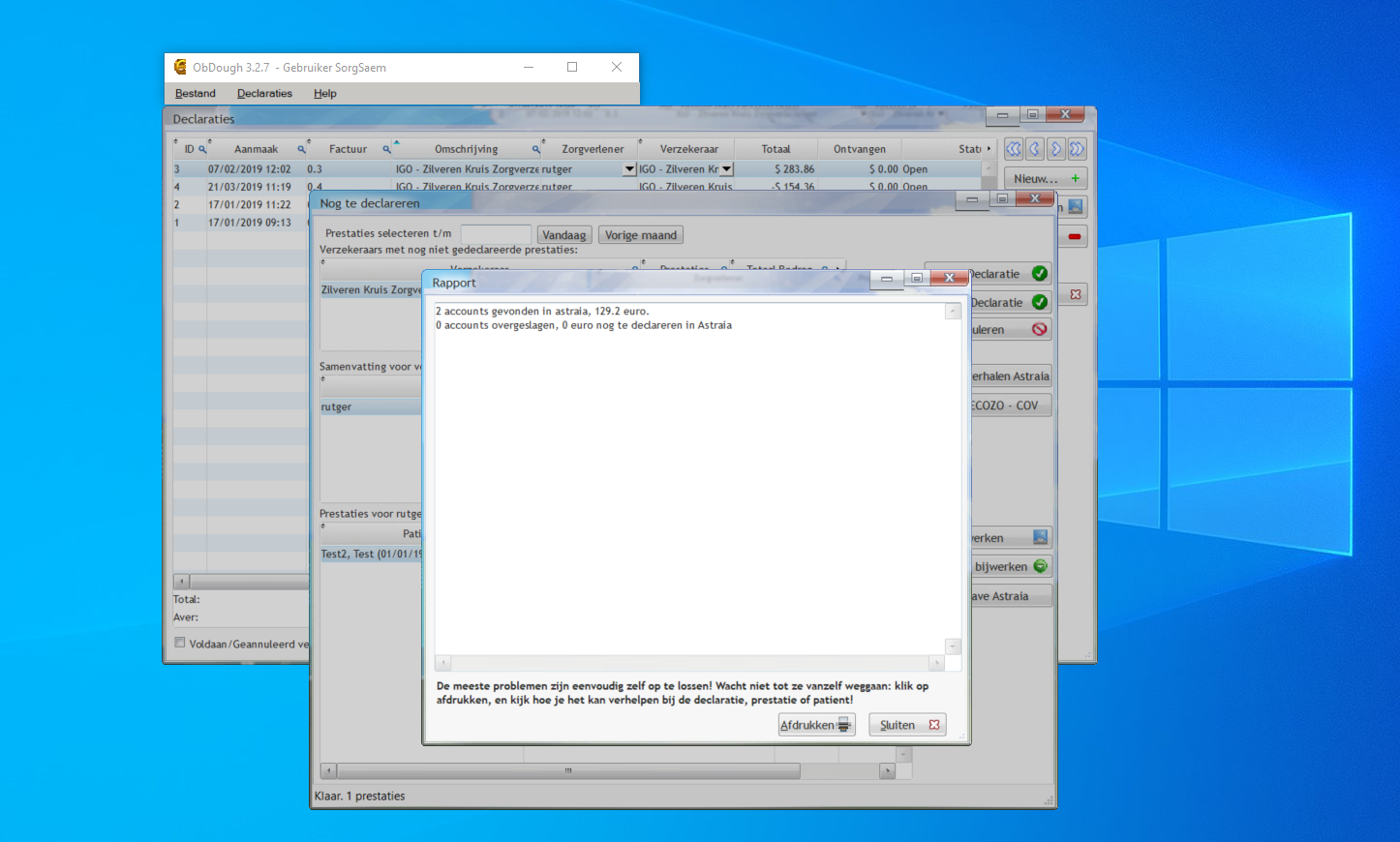
Task: Click horizontal scrollbar thumb in Nog te declareren
Action: click(568, 771)
